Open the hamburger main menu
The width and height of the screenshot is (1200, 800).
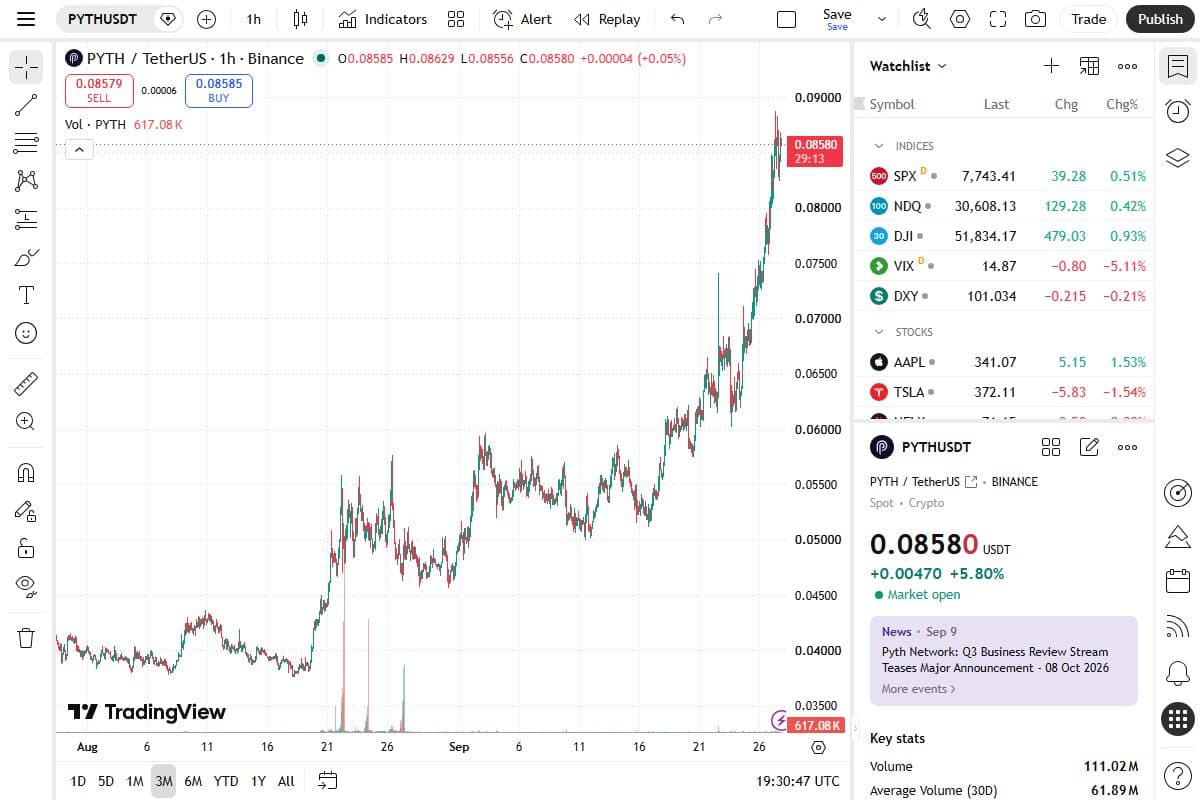(x=26, y=19)
